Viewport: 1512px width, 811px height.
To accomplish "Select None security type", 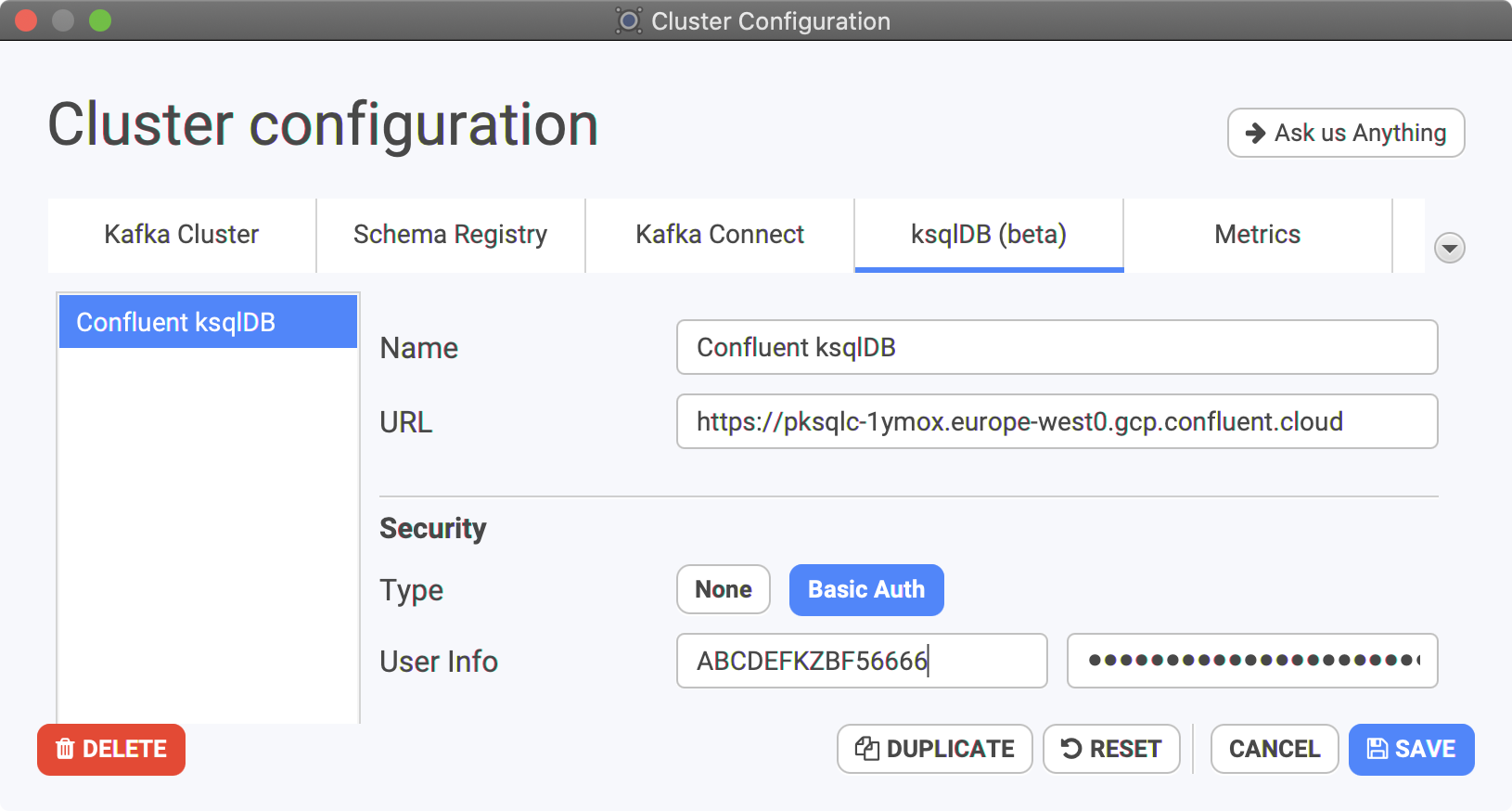I will (x=724, y=589).
